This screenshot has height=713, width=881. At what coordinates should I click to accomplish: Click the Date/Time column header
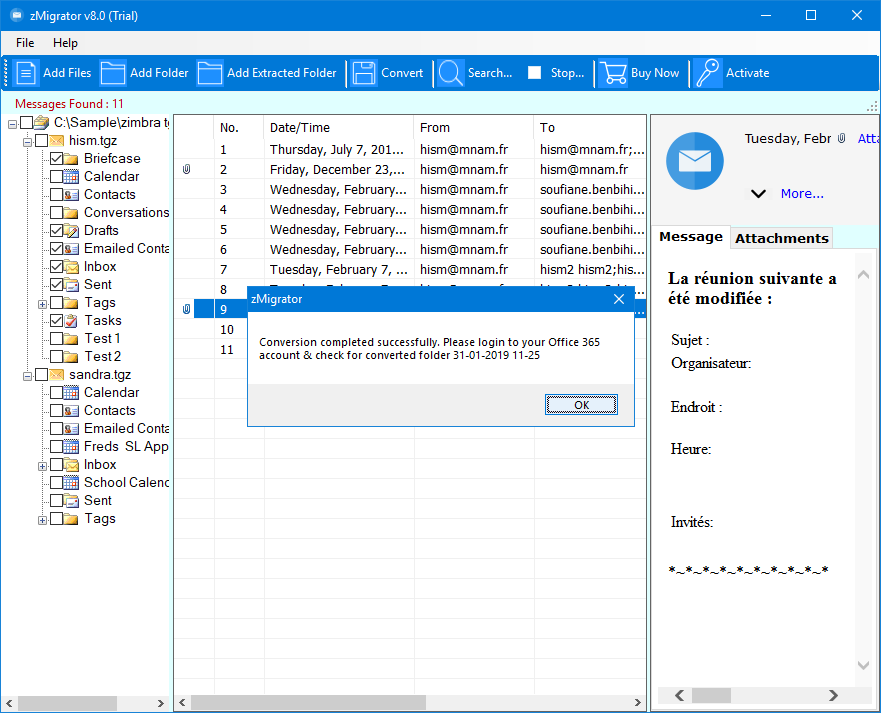339,128
